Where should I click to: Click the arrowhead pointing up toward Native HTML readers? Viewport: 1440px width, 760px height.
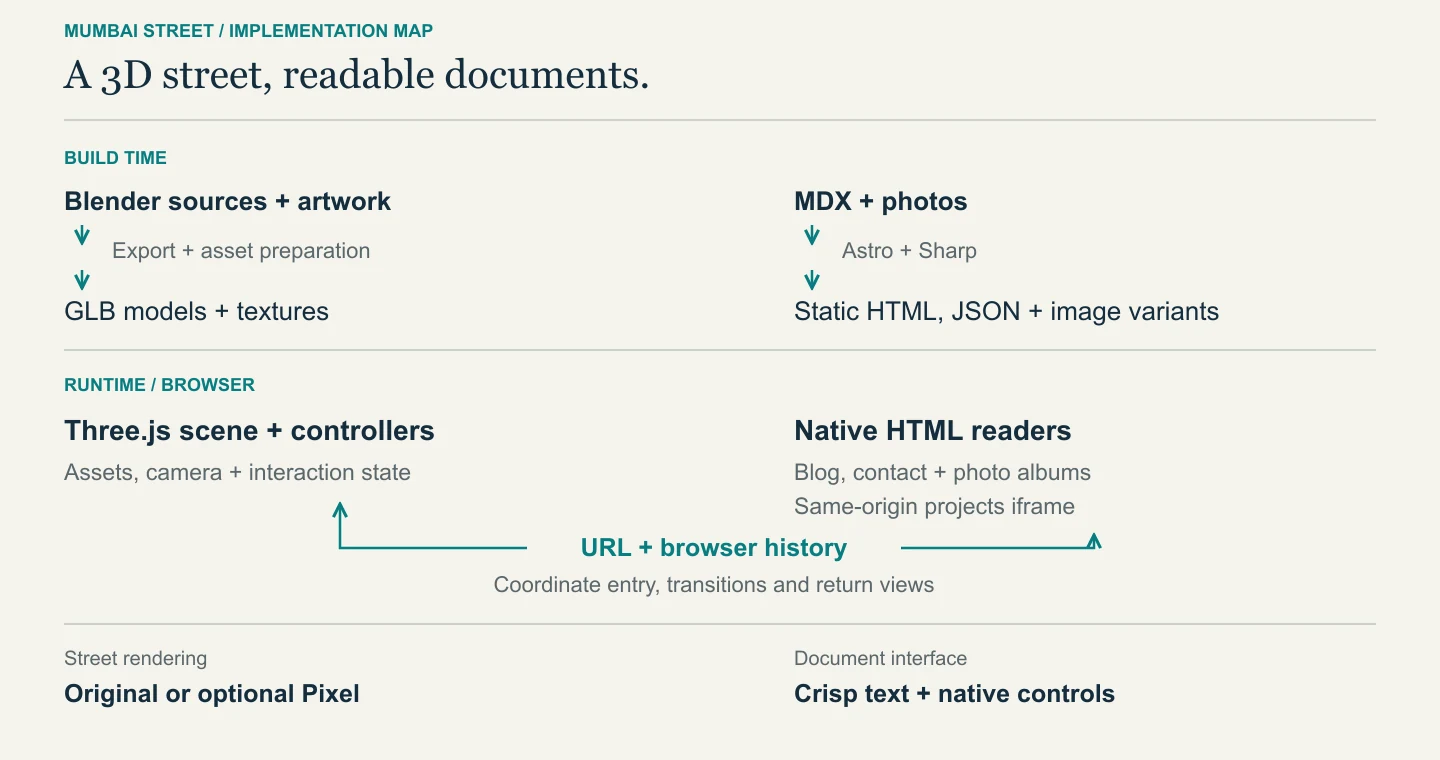(1094, 540)
